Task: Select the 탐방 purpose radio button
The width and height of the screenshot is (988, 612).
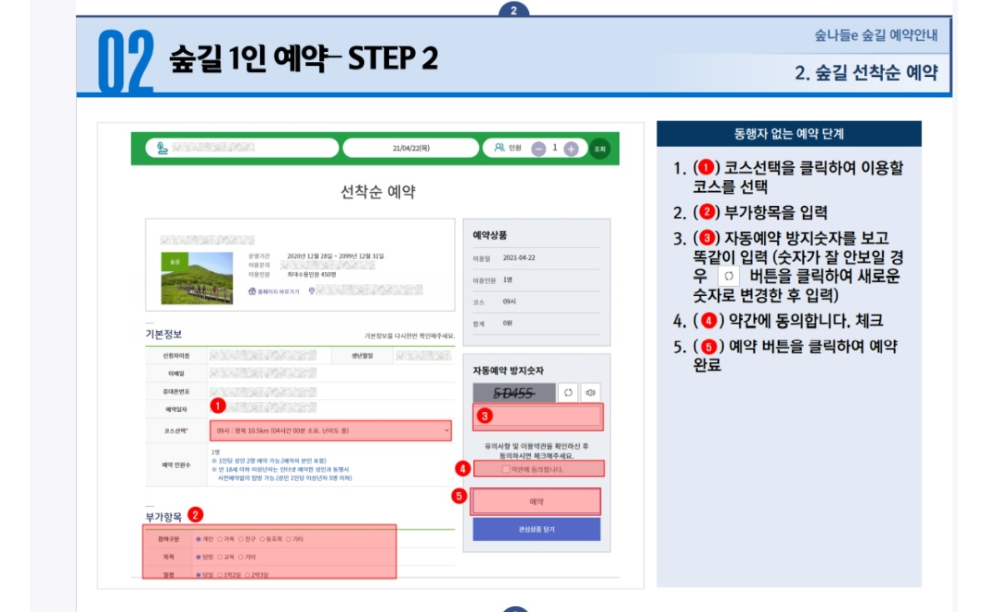Action: 198,557
